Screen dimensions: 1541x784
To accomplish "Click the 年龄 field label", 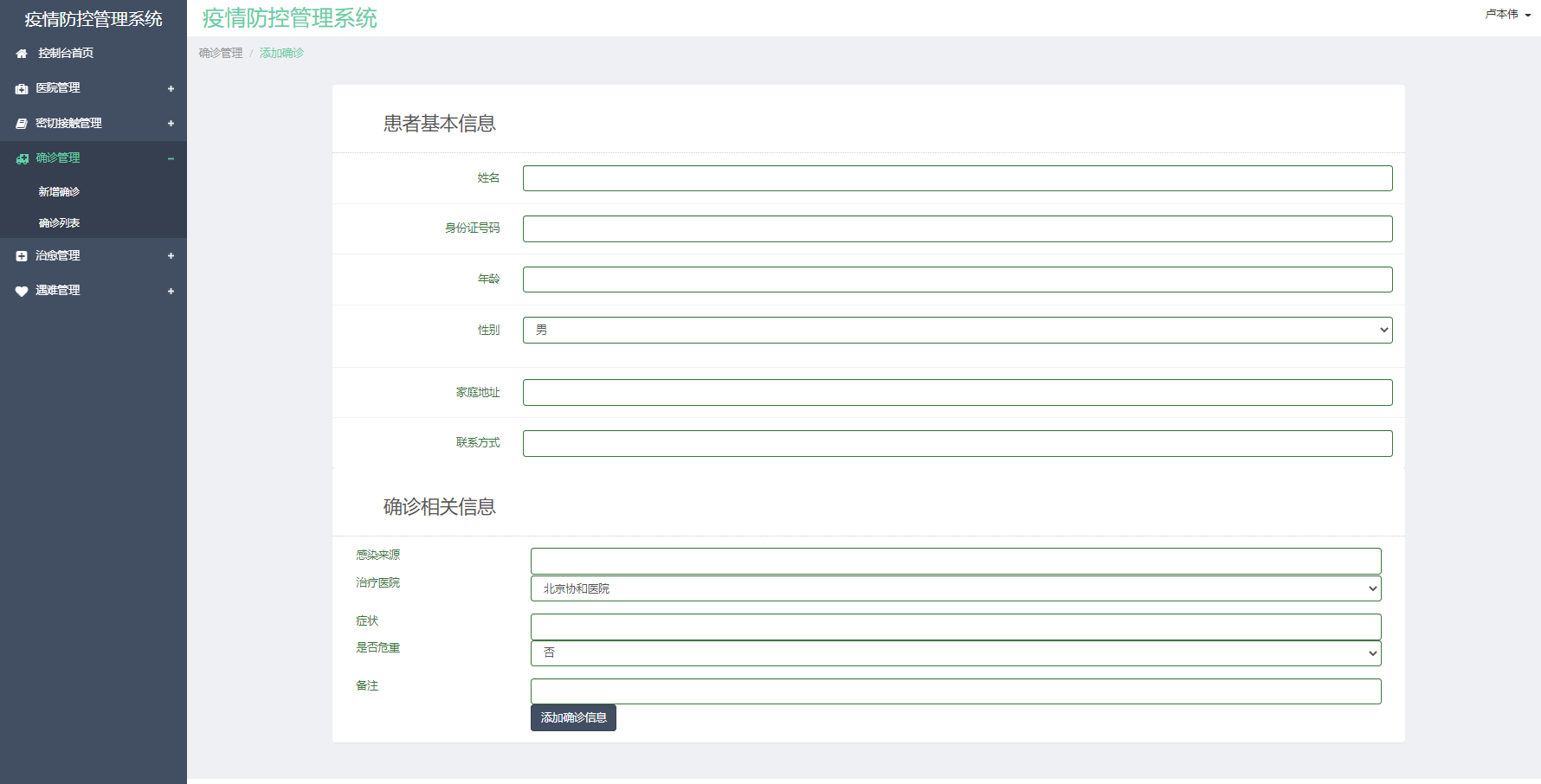I will (x=489, y=279).
